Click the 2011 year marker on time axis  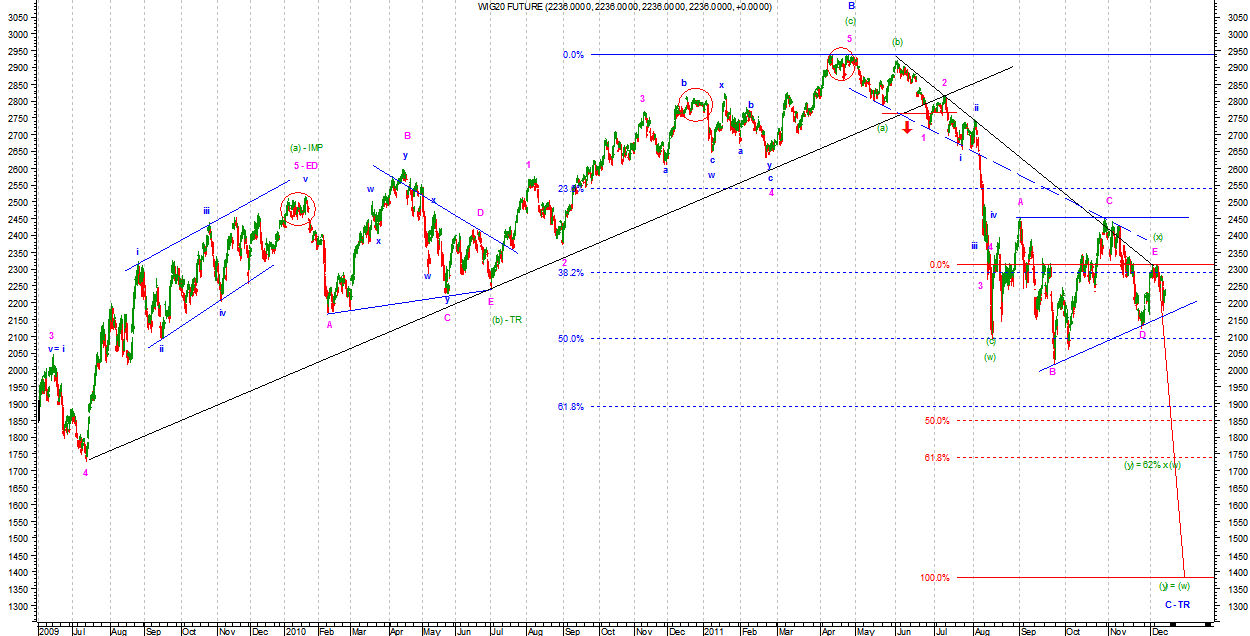tap(711, 631)
